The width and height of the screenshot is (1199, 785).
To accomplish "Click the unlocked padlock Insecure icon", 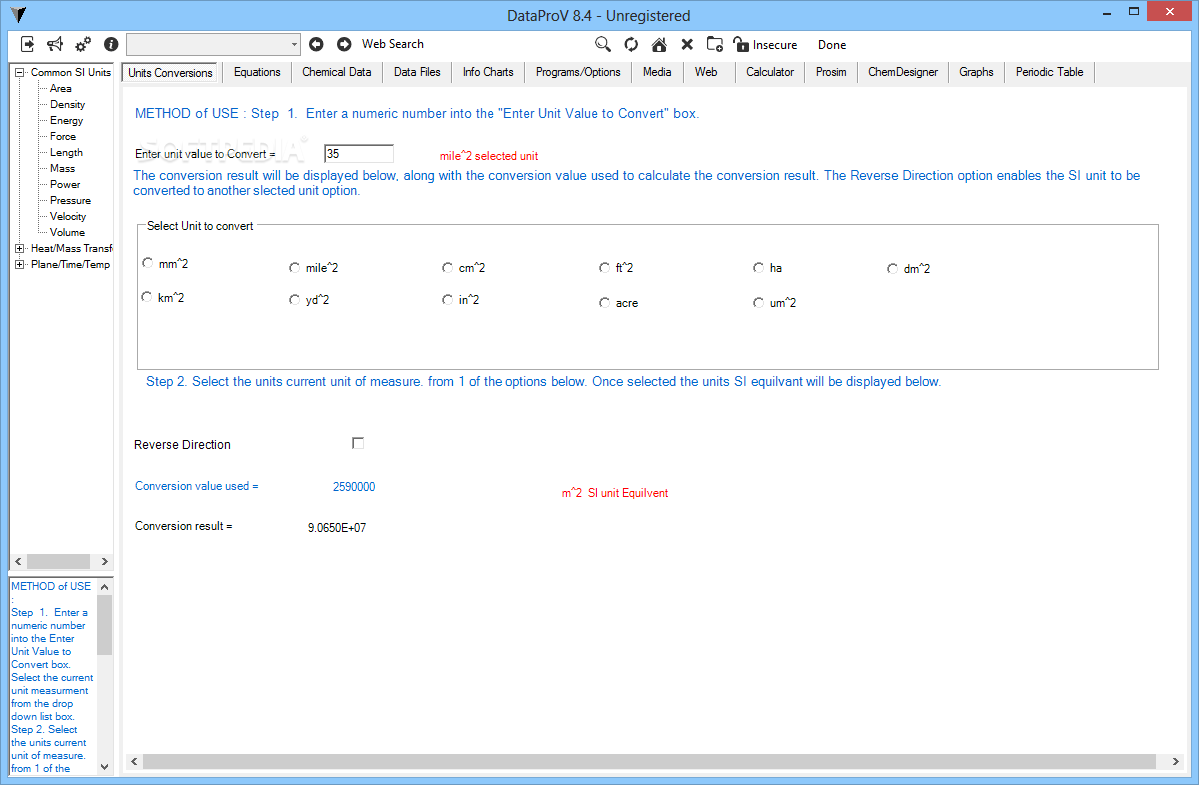I will pyautogui.click(x=741, y=44).
